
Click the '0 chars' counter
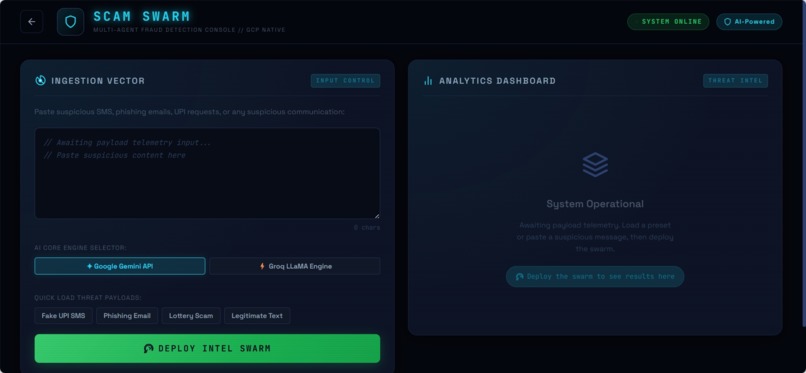point(367,228)
